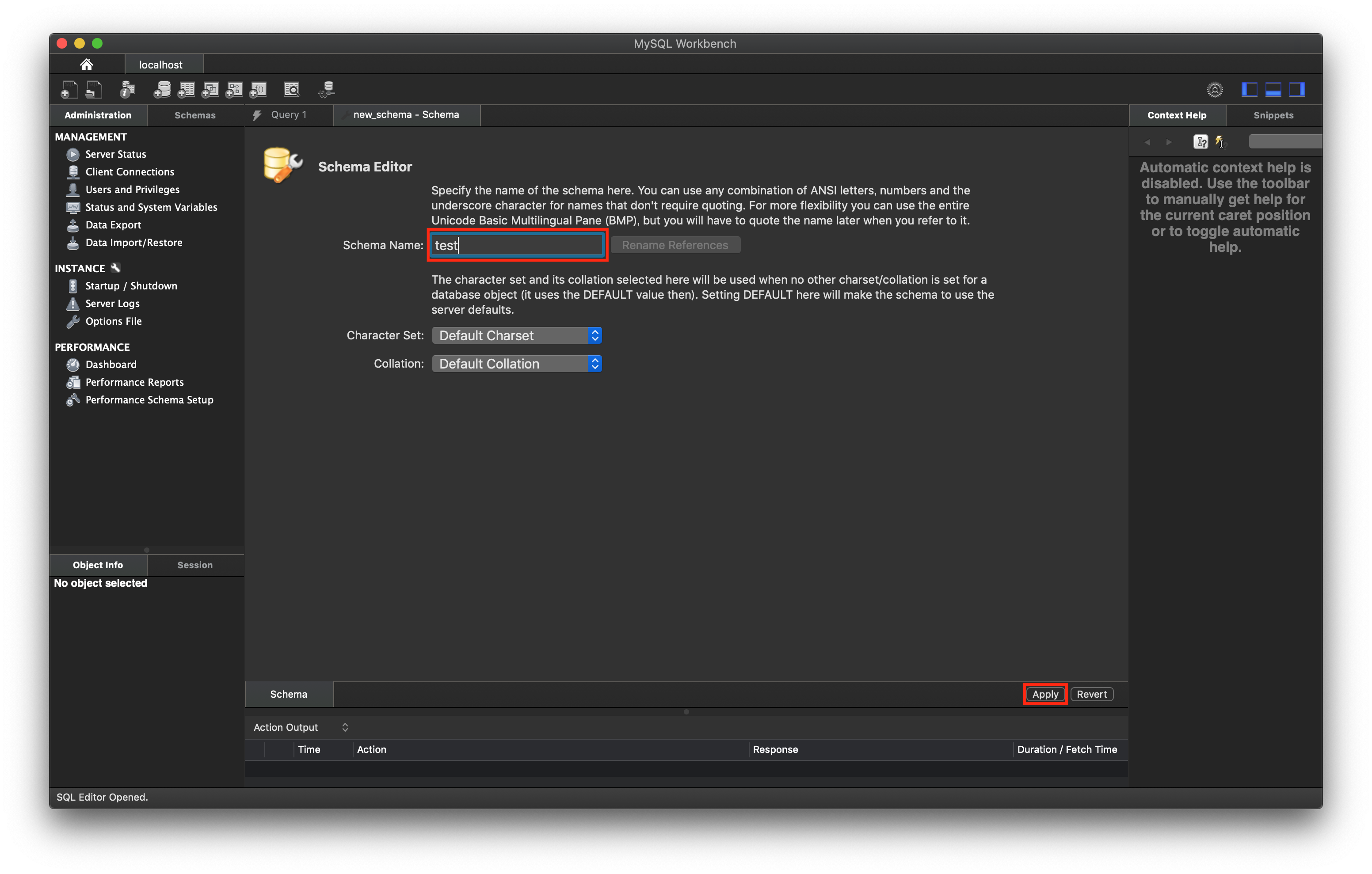Open Options File
Screen dimensions: 1372x874
coord(114,321)
